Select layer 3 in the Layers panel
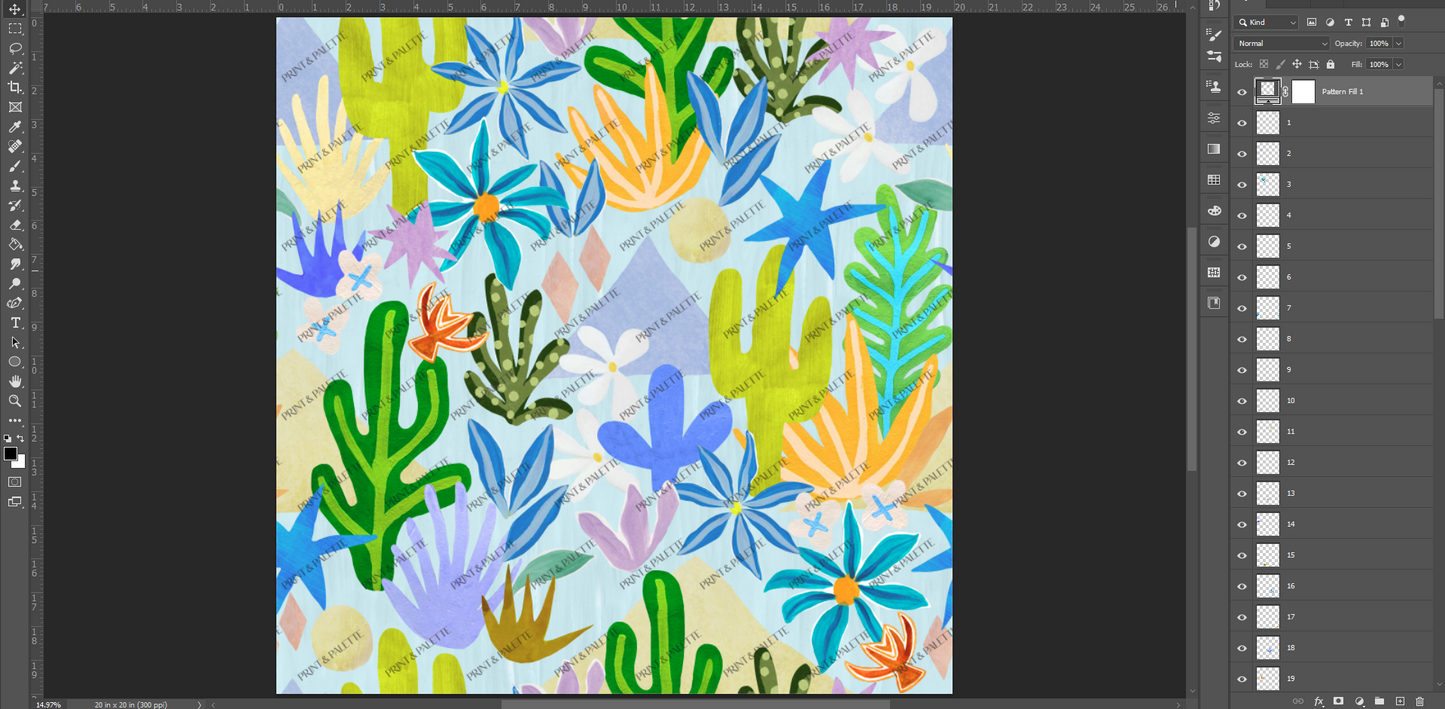 coord(1334,184)
